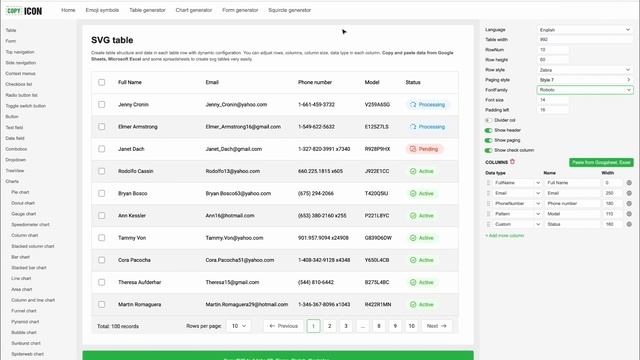Grab the PhoneNumber column drag handle
Image resolution: width=640 pixels, height=360 pixels.
[x=489, y=203]
